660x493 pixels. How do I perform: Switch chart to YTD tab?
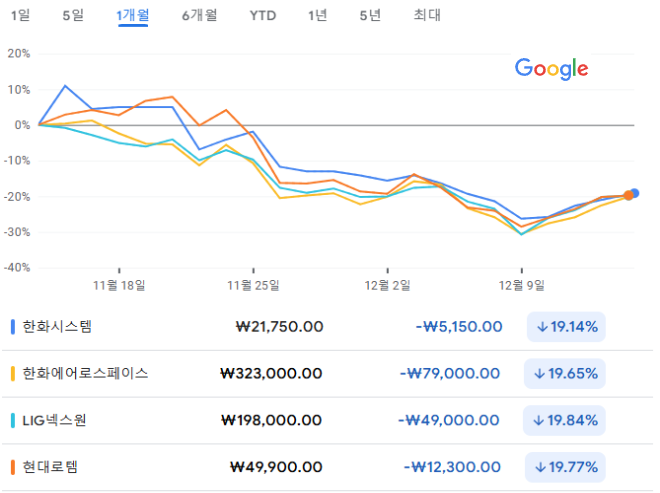(263, 16)
